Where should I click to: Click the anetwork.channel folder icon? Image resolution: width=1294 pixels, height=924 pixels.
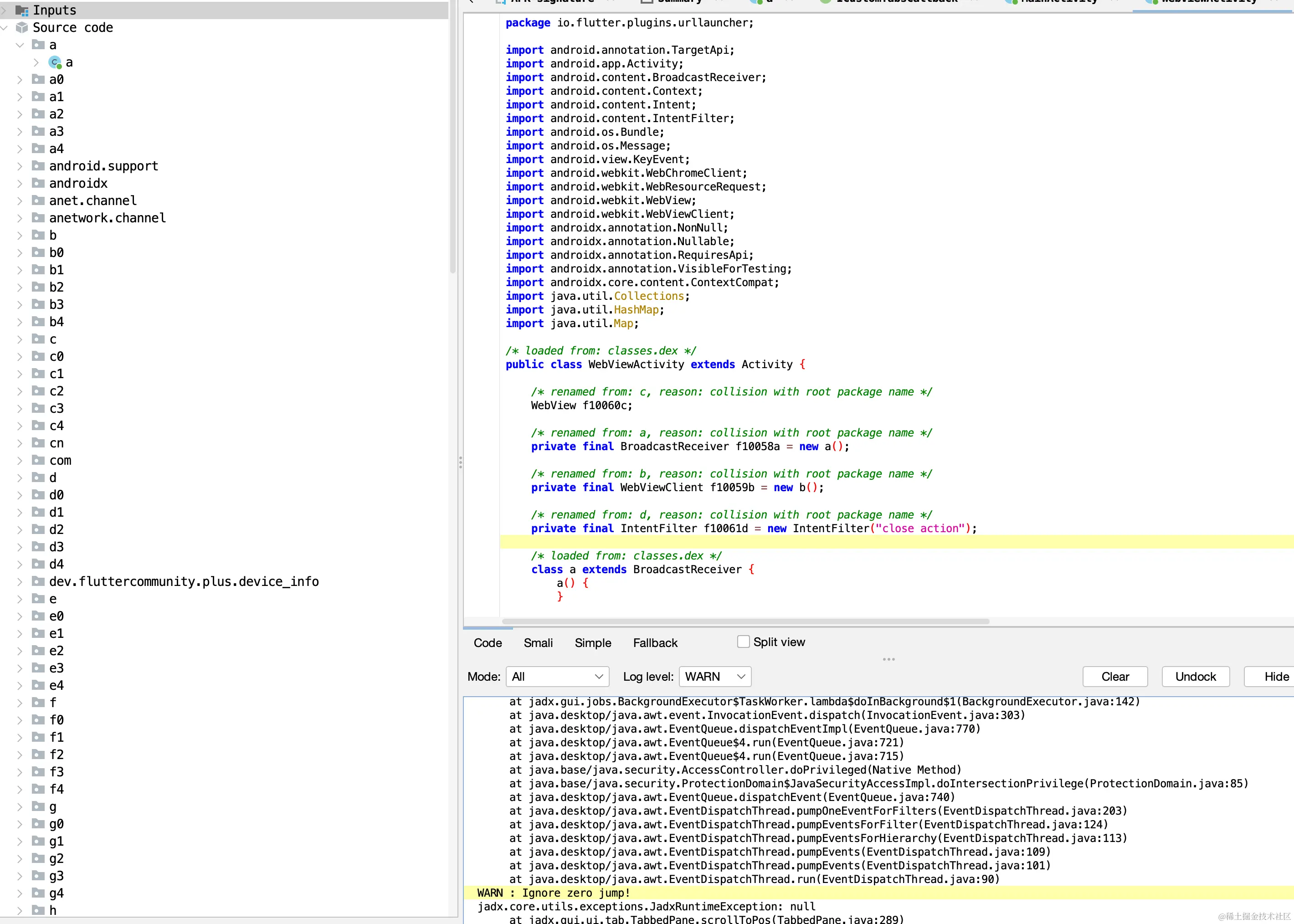click(38, 217)
